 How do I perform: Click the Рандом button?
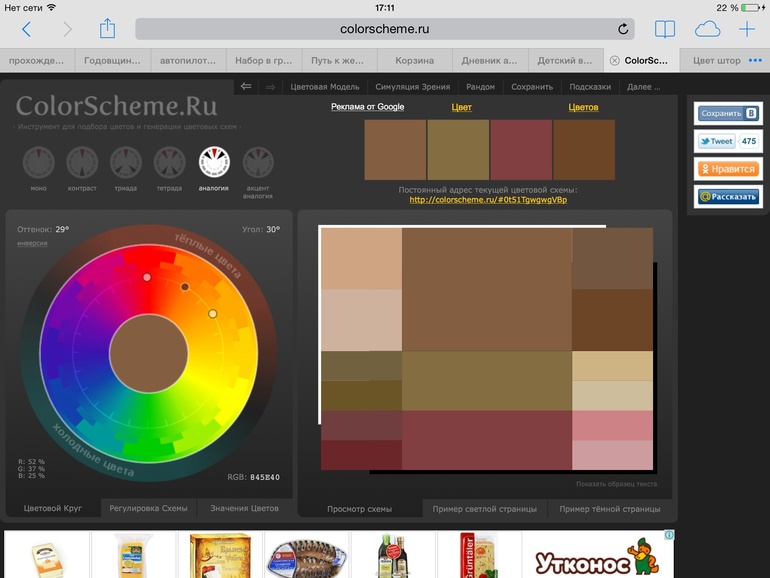click(480, 87)
